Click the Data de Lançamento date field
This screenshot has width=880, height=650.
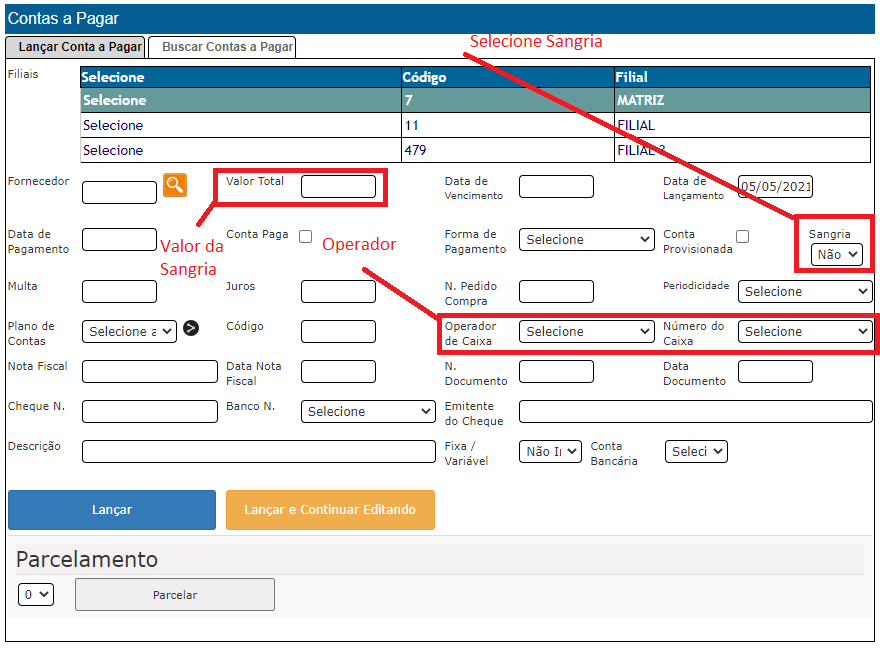pyautogui.click(x=775, y=186)
